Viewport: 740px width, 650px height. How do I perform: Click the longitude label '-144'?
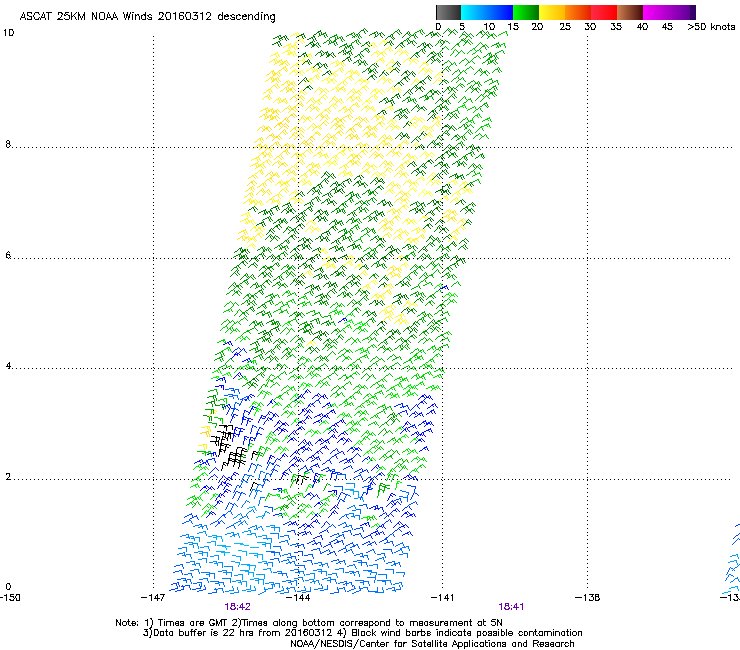pyautogui.click(x=298, y=598)
